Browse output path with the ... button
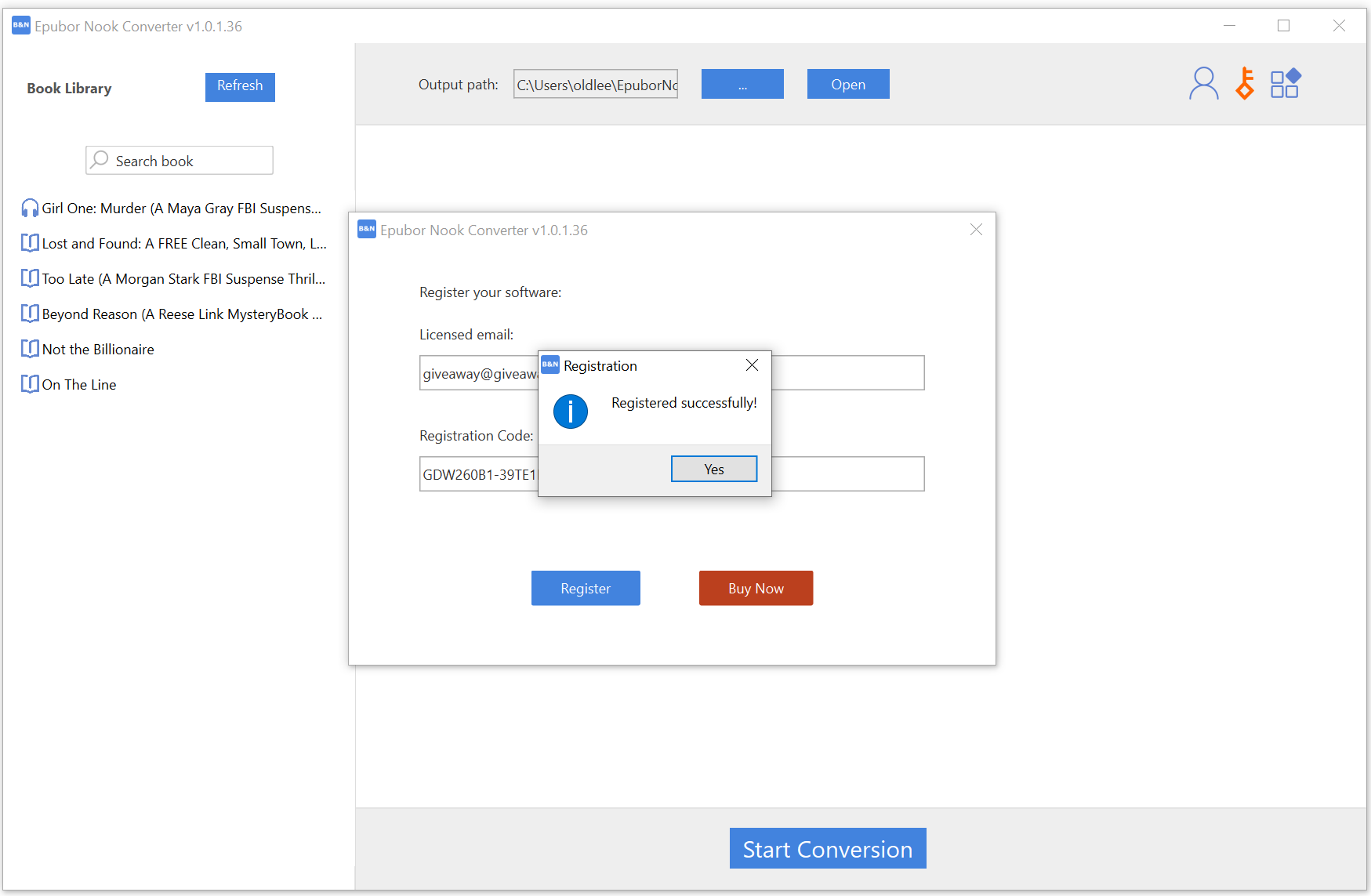 tap(742, 84)
